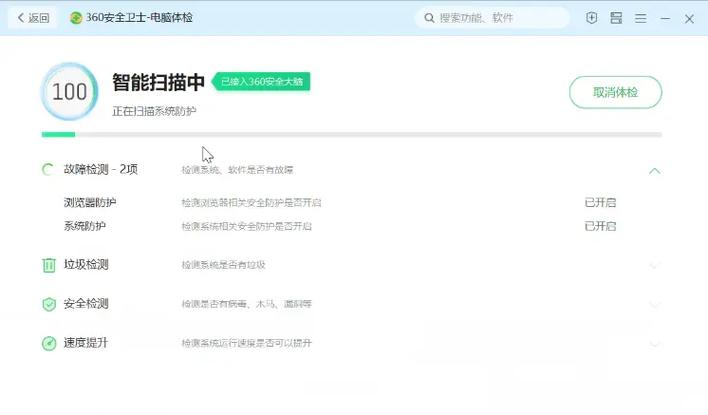Screen dimensions: 708x415
Task: Click the 检测系统运行速度是否可以提升 description
Action: pos(247,343)
